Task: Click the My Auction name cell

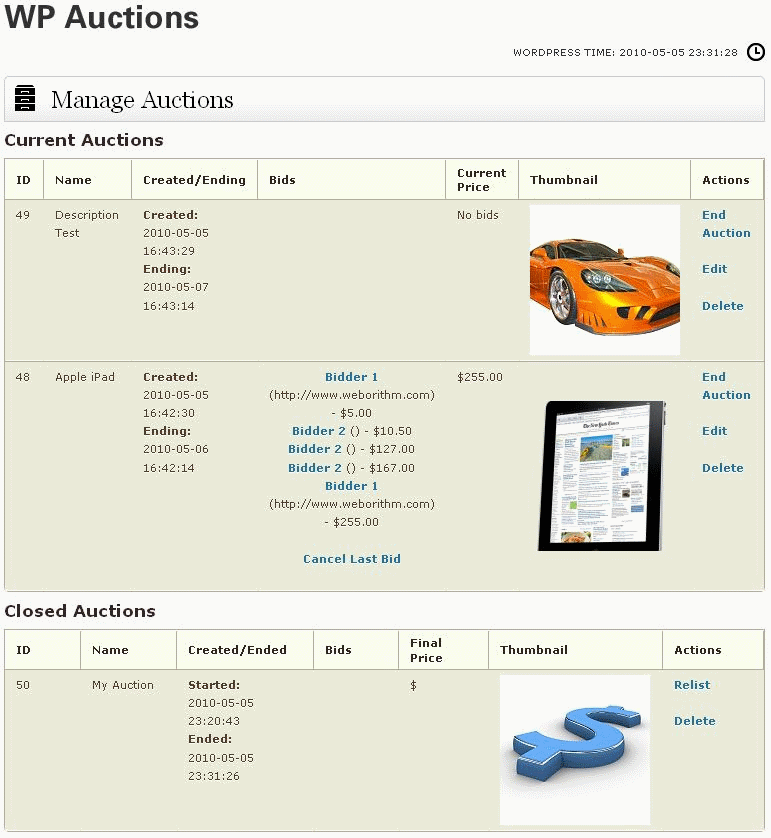Action: (122, 685)
